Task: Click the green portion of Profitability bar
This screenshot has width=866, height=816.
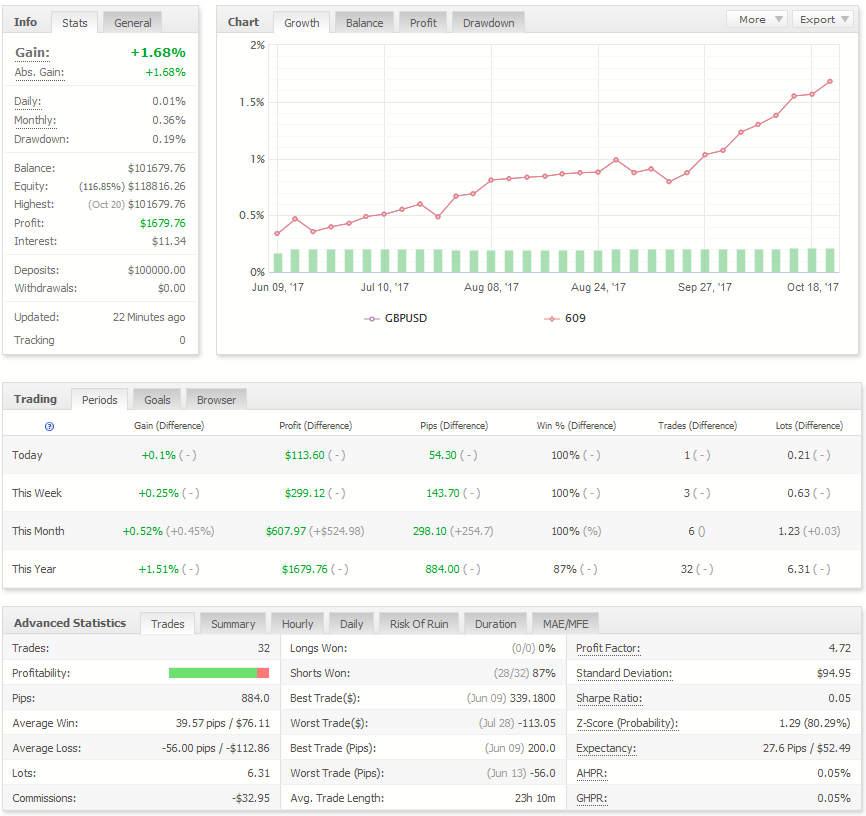Action: tap(213, 673)
